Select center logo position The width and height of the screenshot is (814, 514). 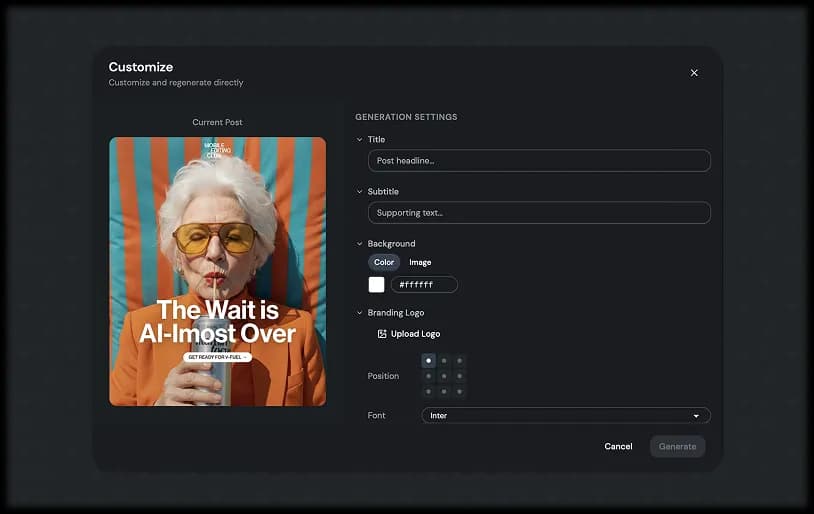[444, 376]
